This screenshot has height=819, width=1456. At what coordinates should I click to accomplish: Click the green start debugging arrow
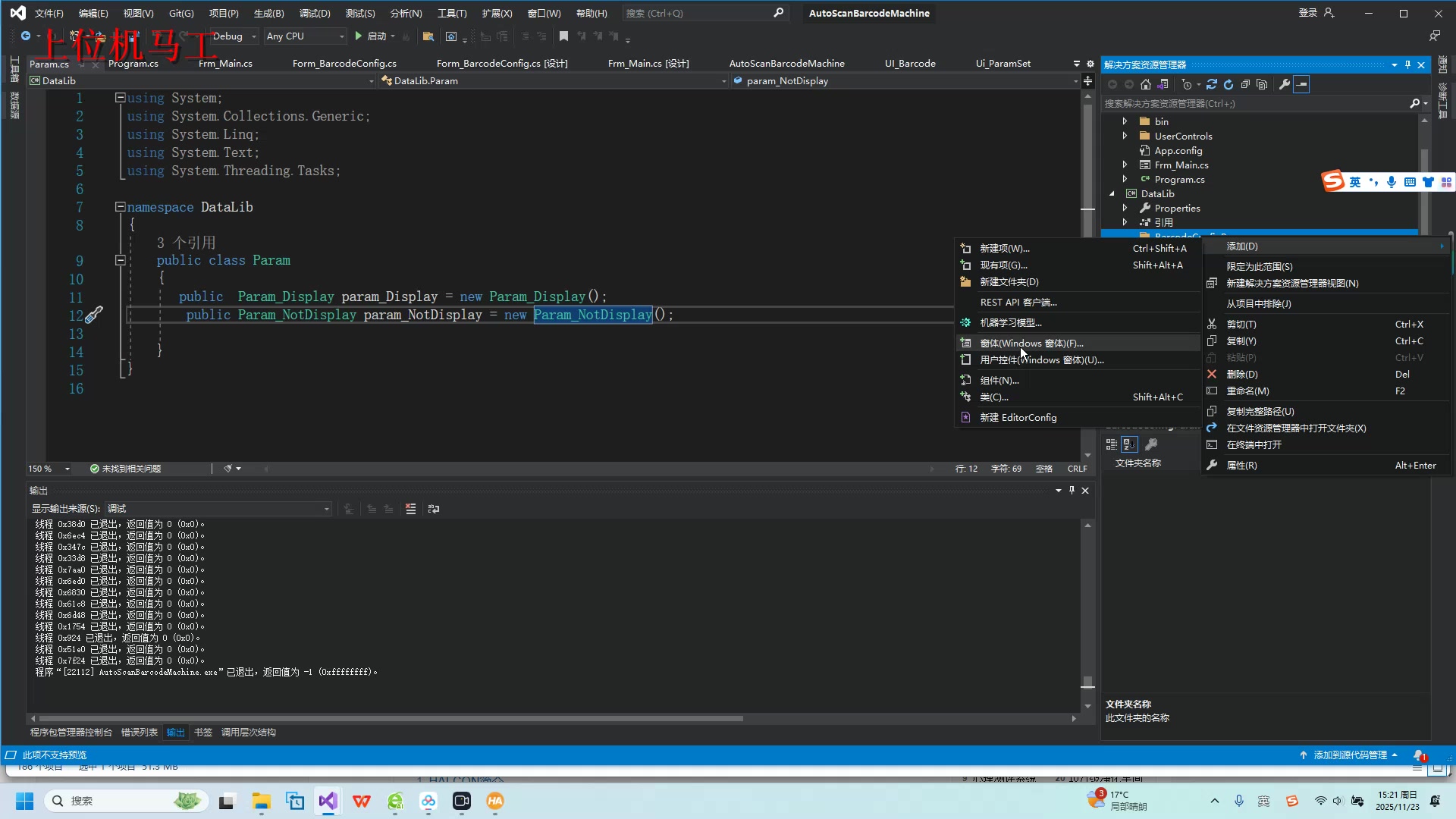click(x=359, y=36)
